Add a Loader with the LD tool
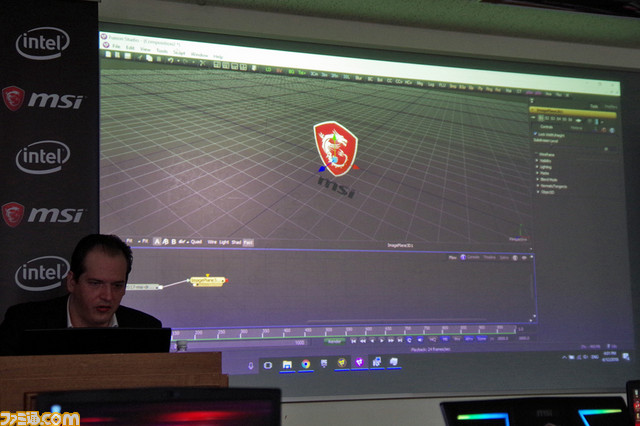Image resolution: width=640 pixels, height=426 pixels. point(268,69)
